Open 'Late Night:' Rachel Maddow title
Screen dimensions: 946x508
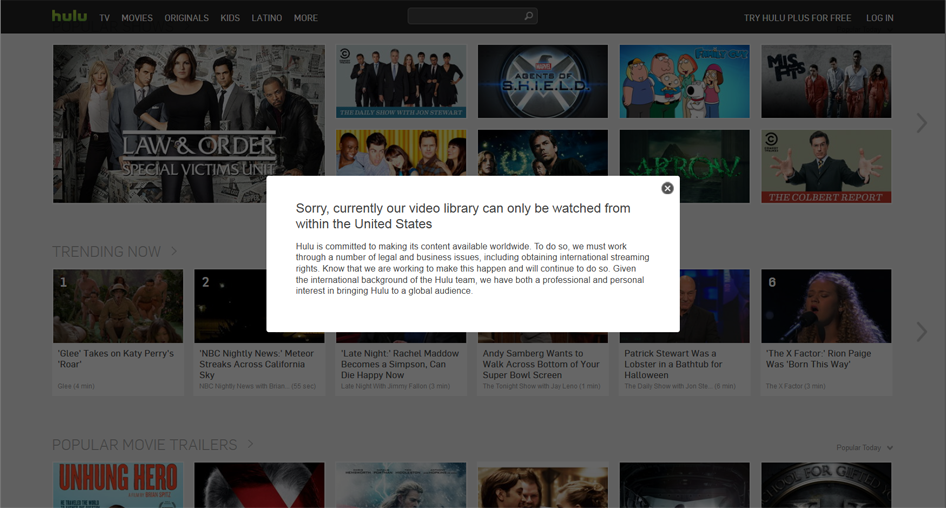[400, 364]
